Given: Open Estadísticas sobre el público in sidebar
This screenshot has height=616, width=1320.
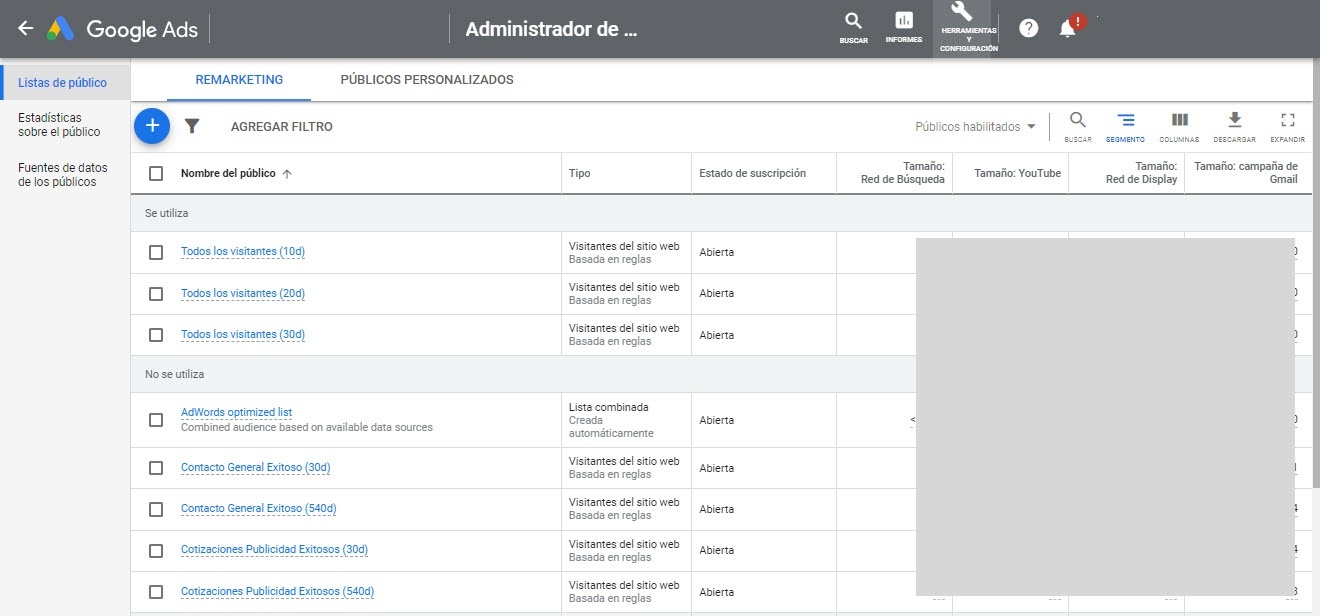Looking at the screenshot, I should tap(59, 125).
